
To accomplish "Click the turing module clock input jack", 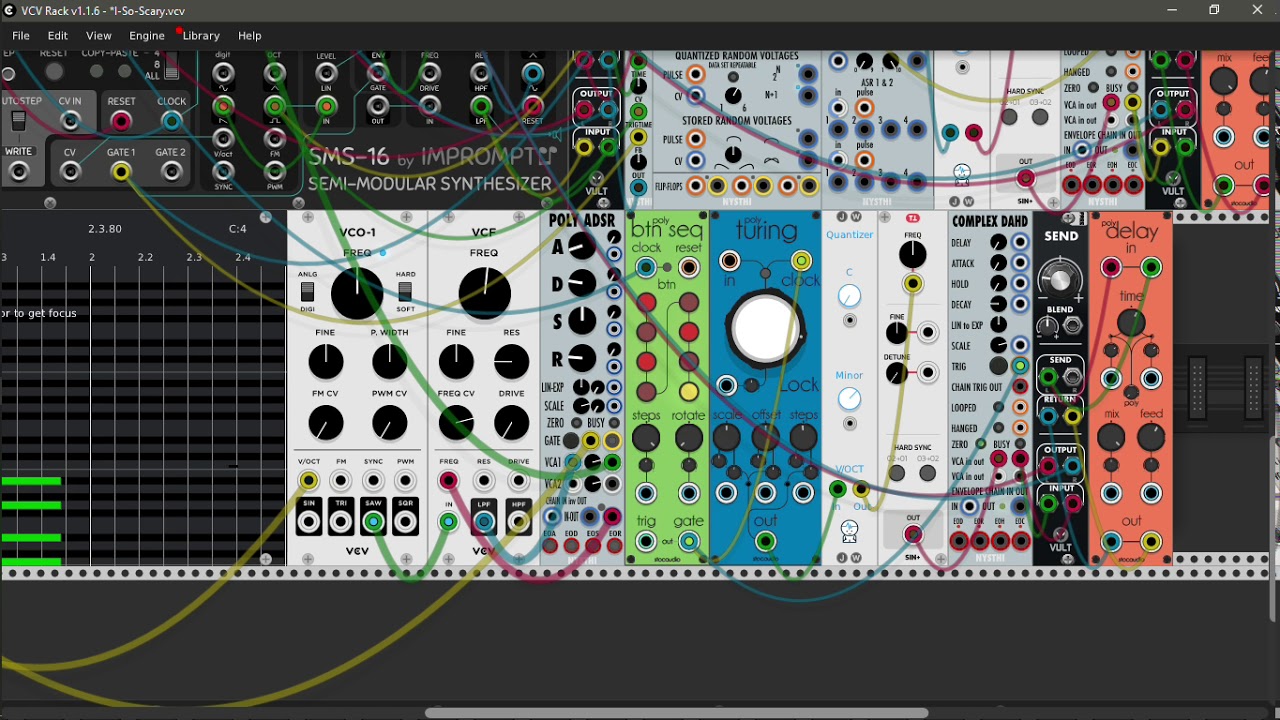I will pyautogui.click(x=801, y=261).
